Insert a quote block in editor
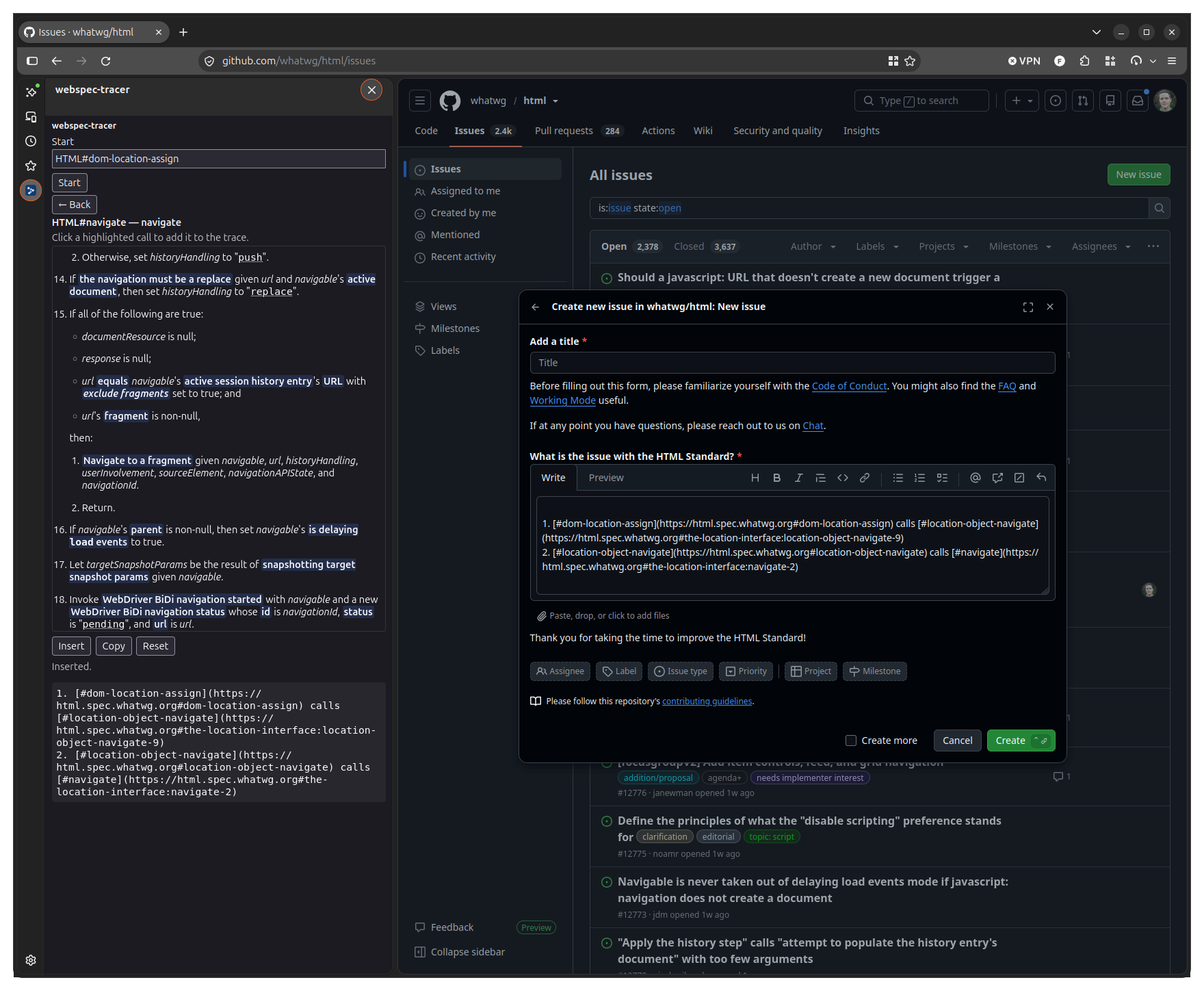The width and height of the screenshot is (1204, 991). point(820,478)
